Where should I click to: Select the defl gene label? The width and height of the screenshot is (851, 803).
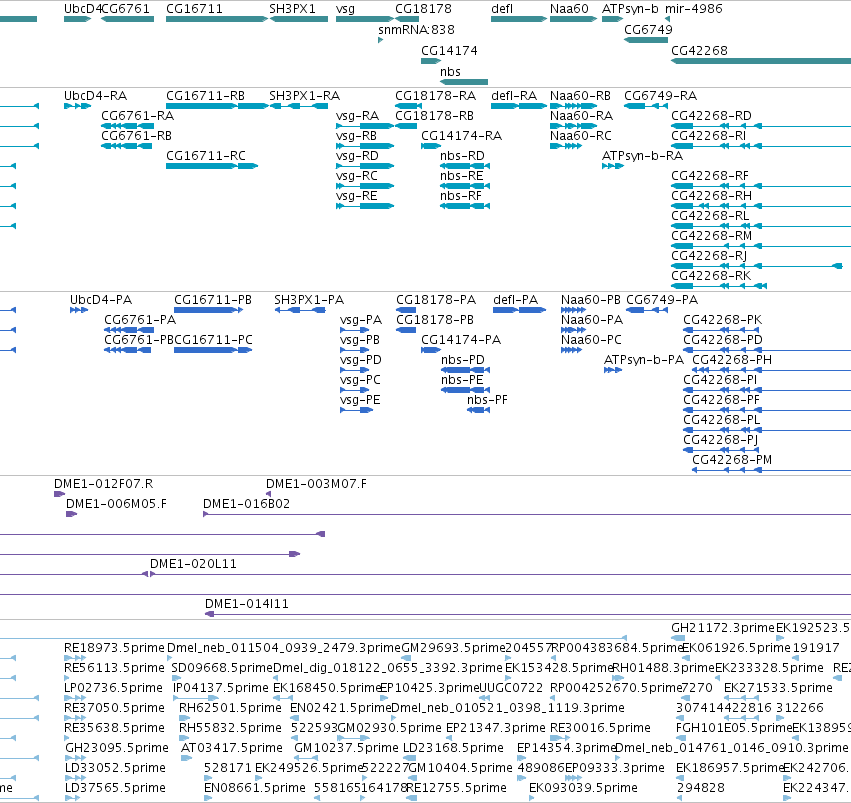click(502, 9)
